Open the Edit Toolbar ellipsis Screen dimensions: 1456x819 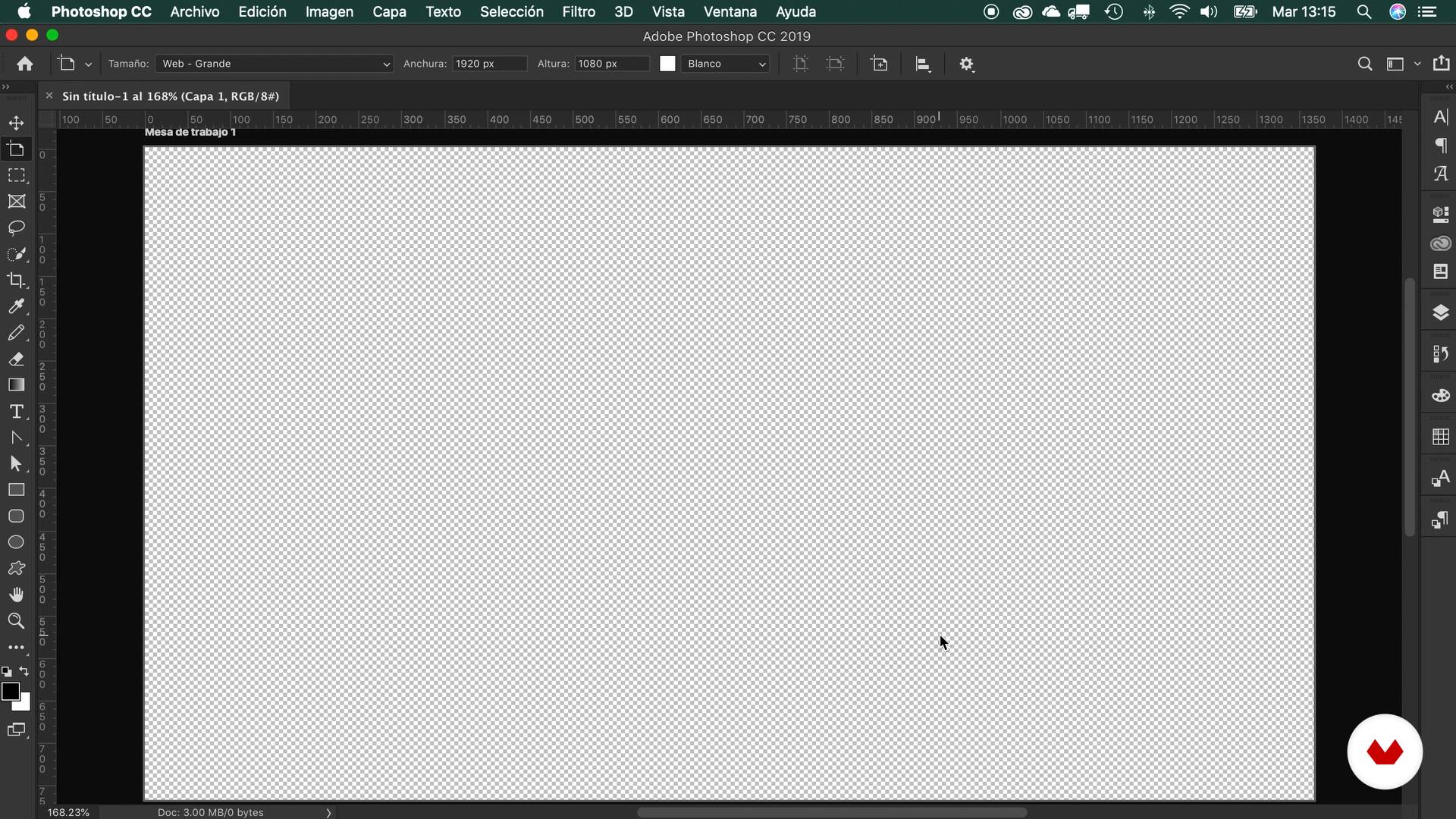click(16, 648)
